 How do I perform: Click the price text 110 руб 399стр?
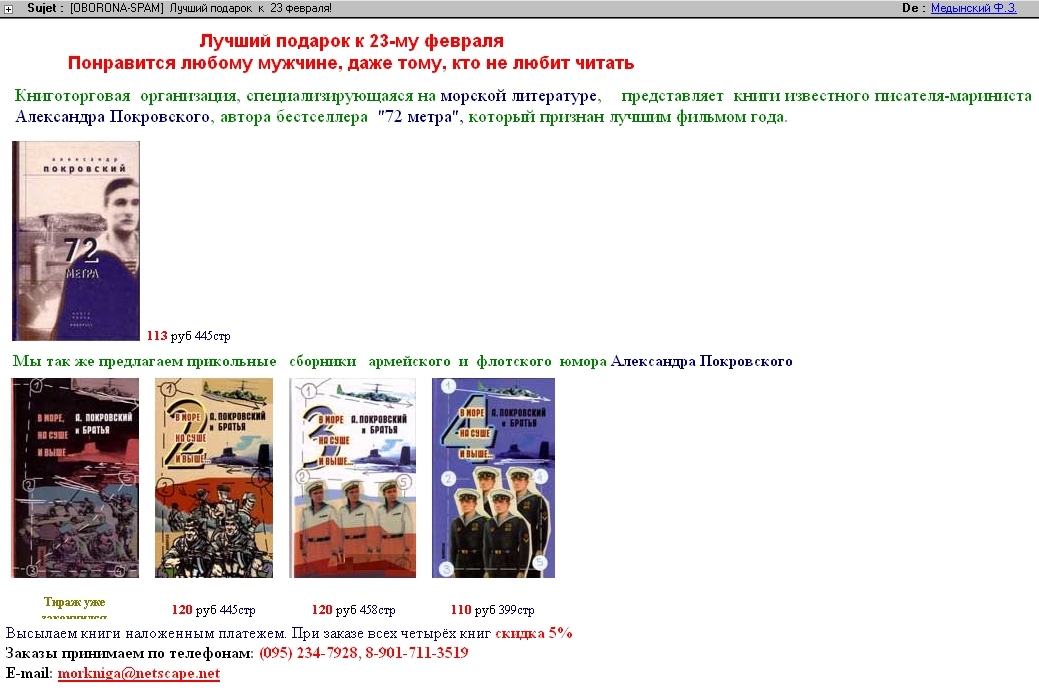click(492, 610)
